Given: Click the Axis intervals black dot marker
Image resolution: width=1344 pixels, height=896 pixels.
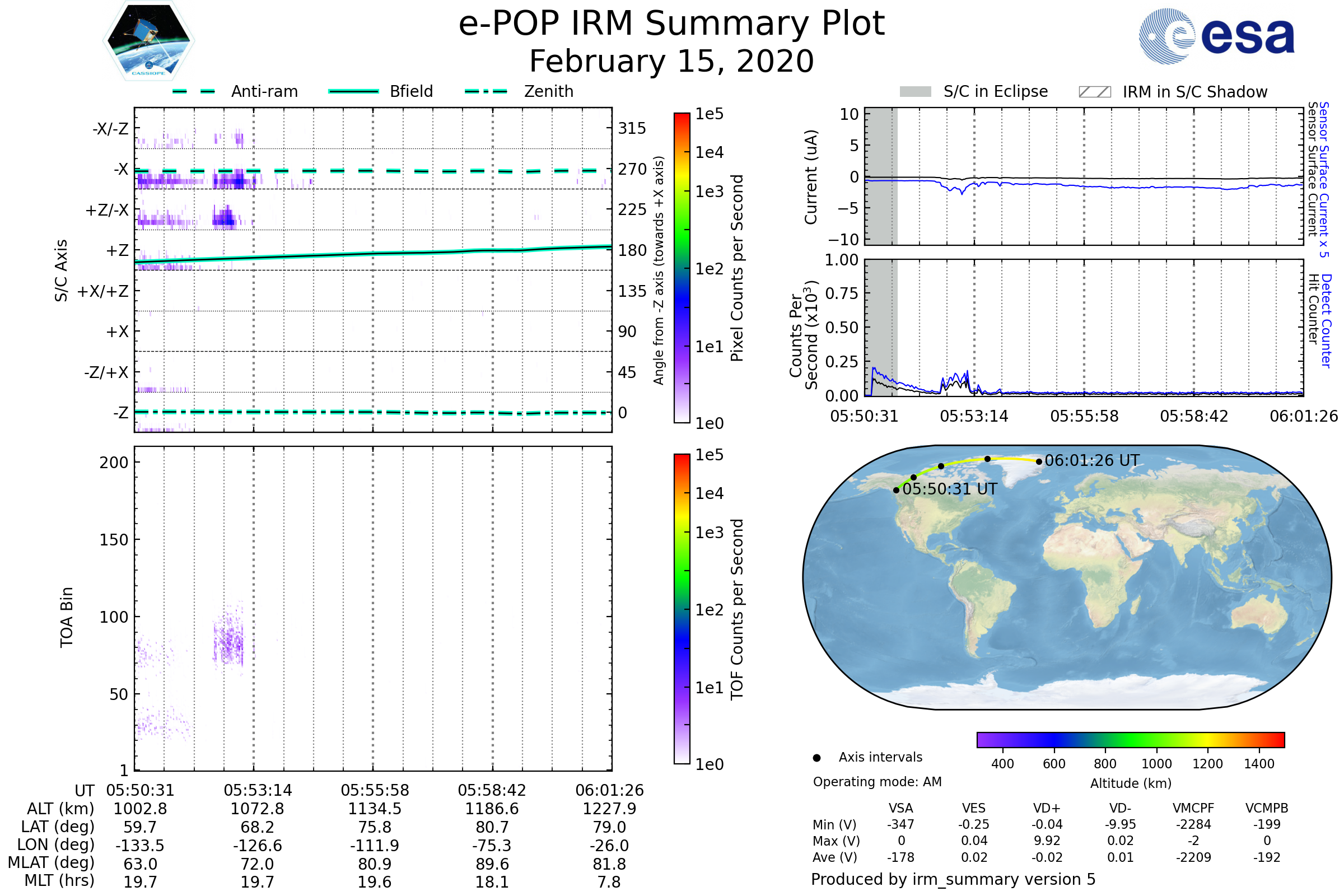Looking at the screenshot, I should (817, 758).
